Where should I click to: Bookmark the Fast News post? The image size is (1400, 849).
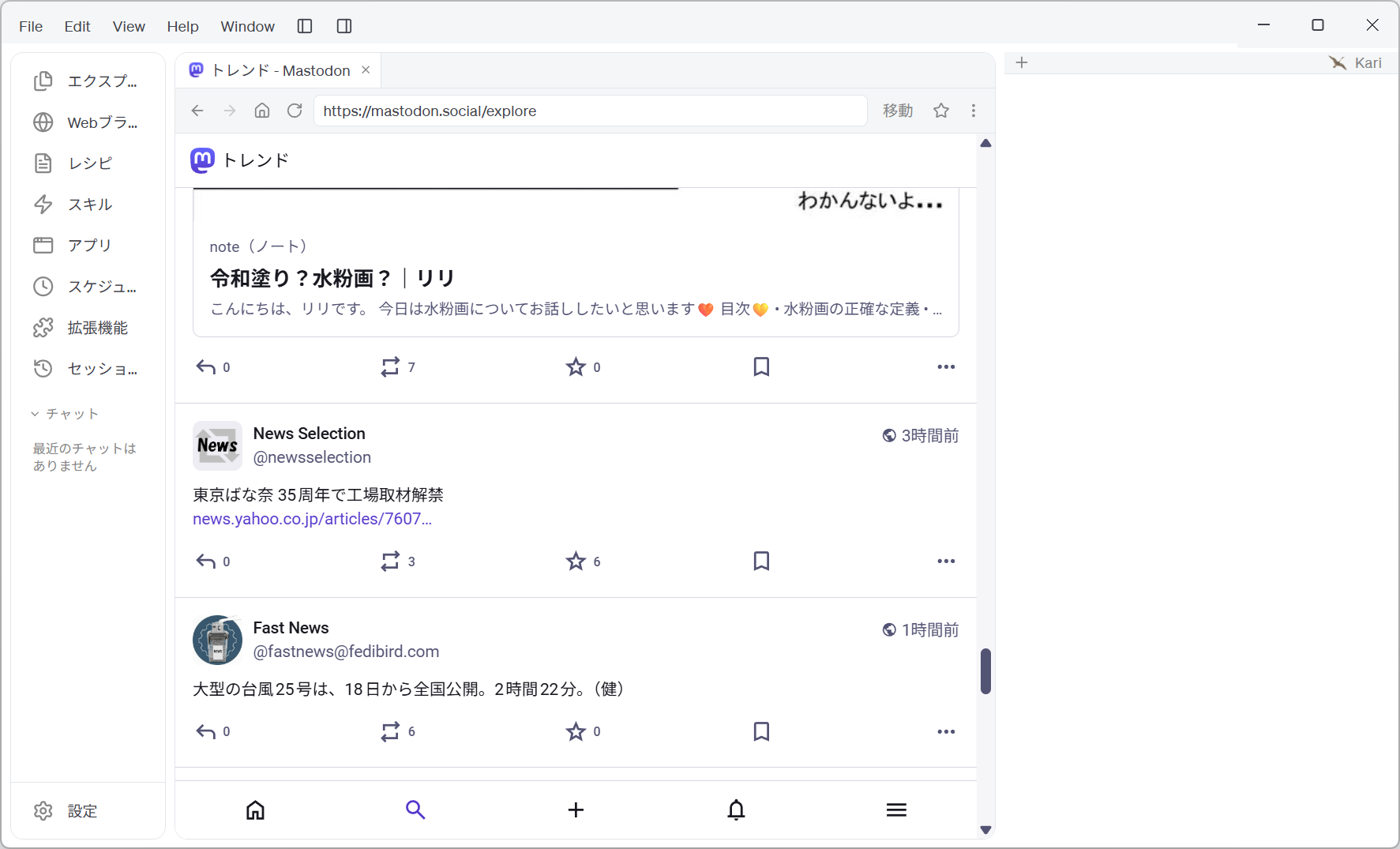tap(761, 731)
